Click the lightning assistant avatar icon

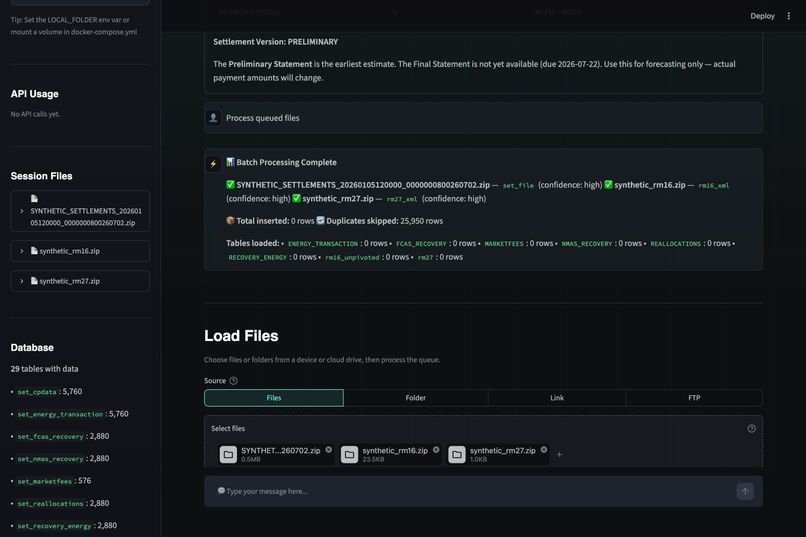pos(213,163)
